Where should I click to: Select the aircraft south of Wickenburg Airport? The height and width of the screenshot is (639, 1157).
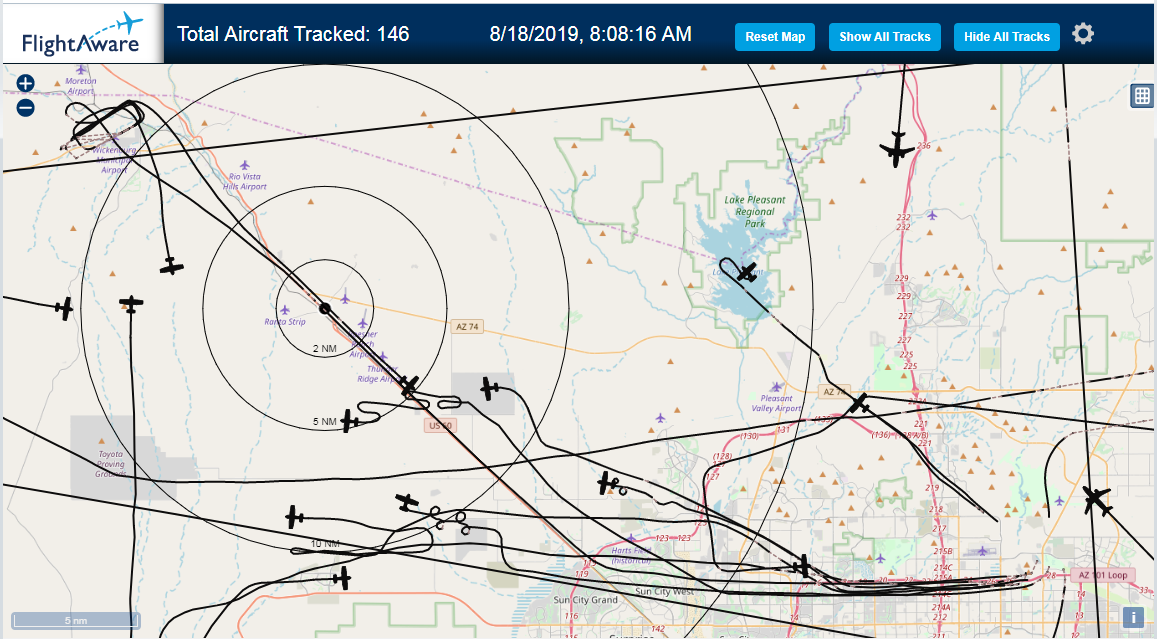click(x=171, y=266)
